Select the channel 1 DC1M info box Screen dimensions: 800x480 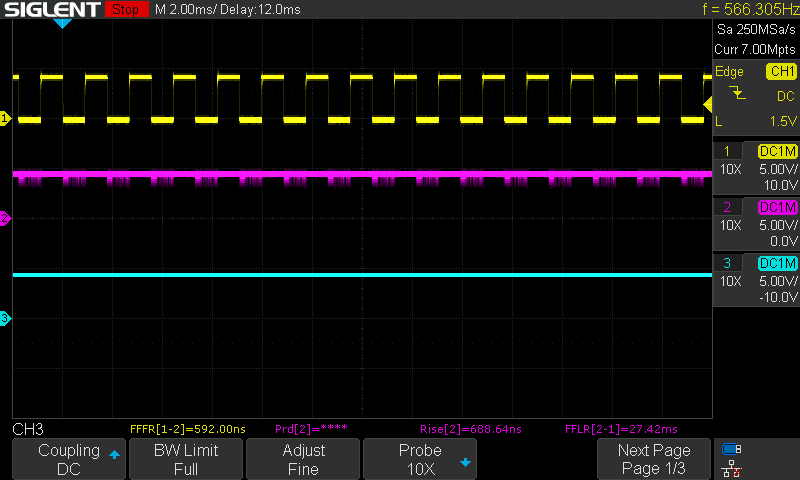(x=756, y=168)
